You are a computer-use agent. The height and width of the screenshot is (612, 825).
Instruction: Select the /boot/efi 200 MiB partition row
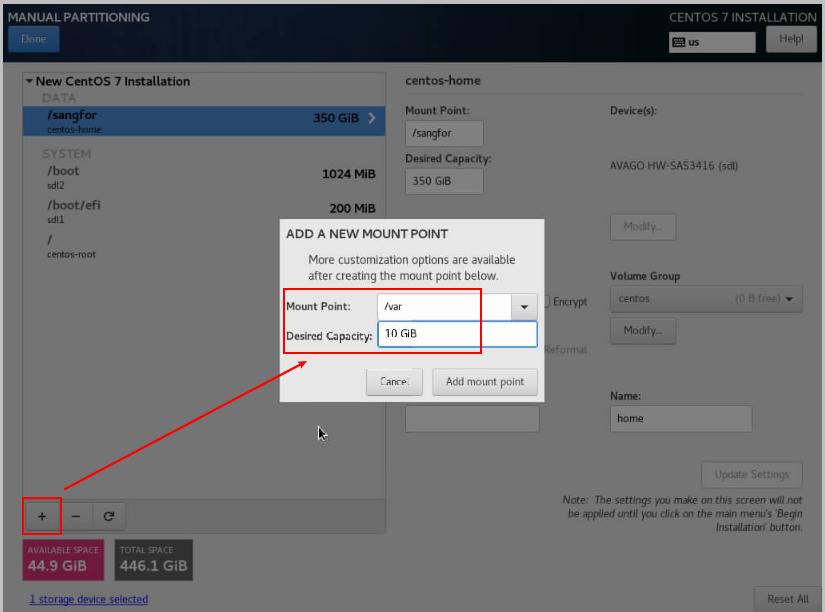(204, 212)
